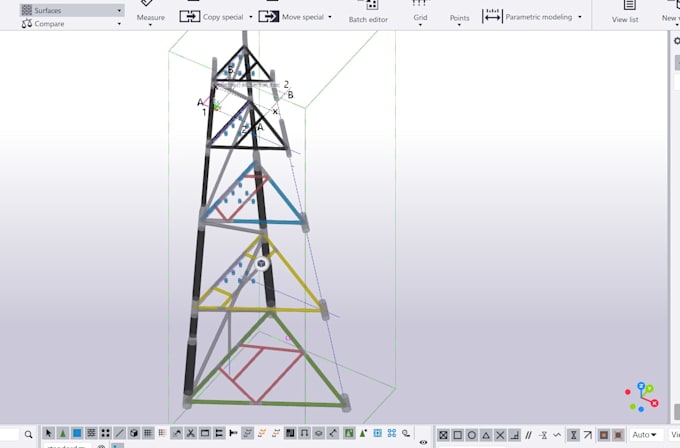Click the blue single-box selection icon
680x448 pixels.
pos(378,433)
